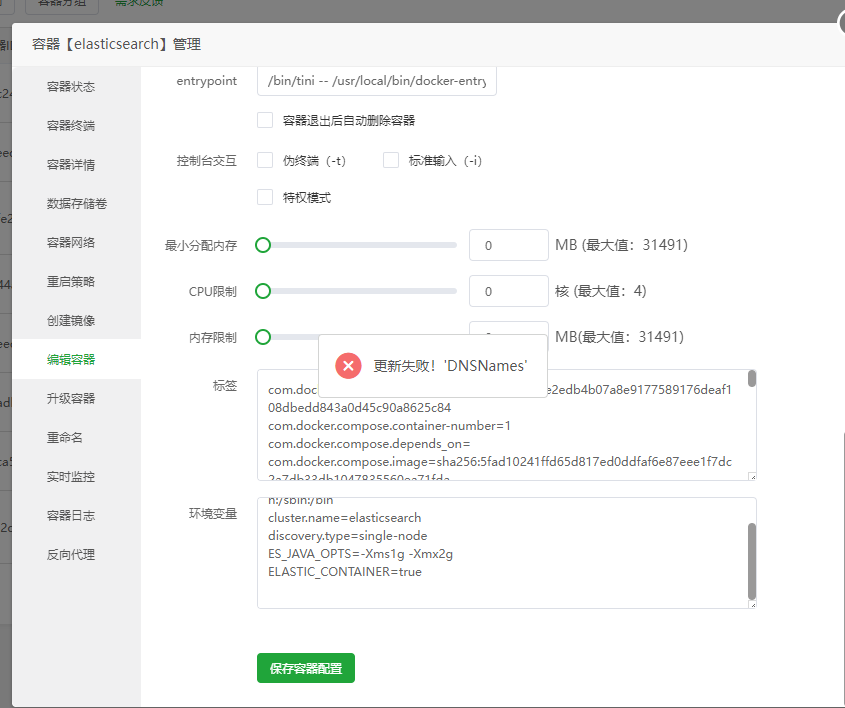
Task: Click the 最小分配内存 slider handle
Action: [x=263, y=245]
